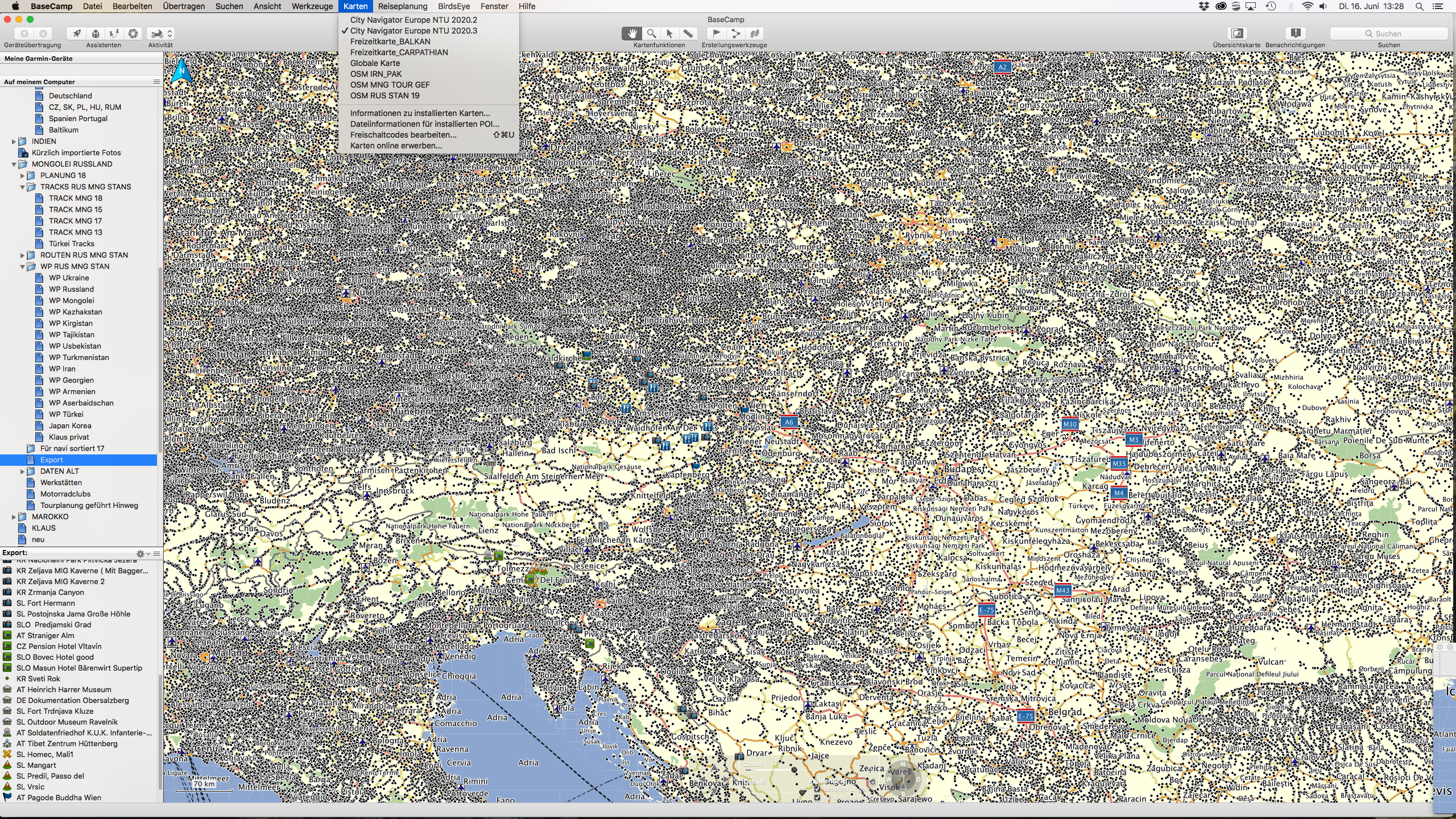Click the zoom slider minus end

[748, 770]
